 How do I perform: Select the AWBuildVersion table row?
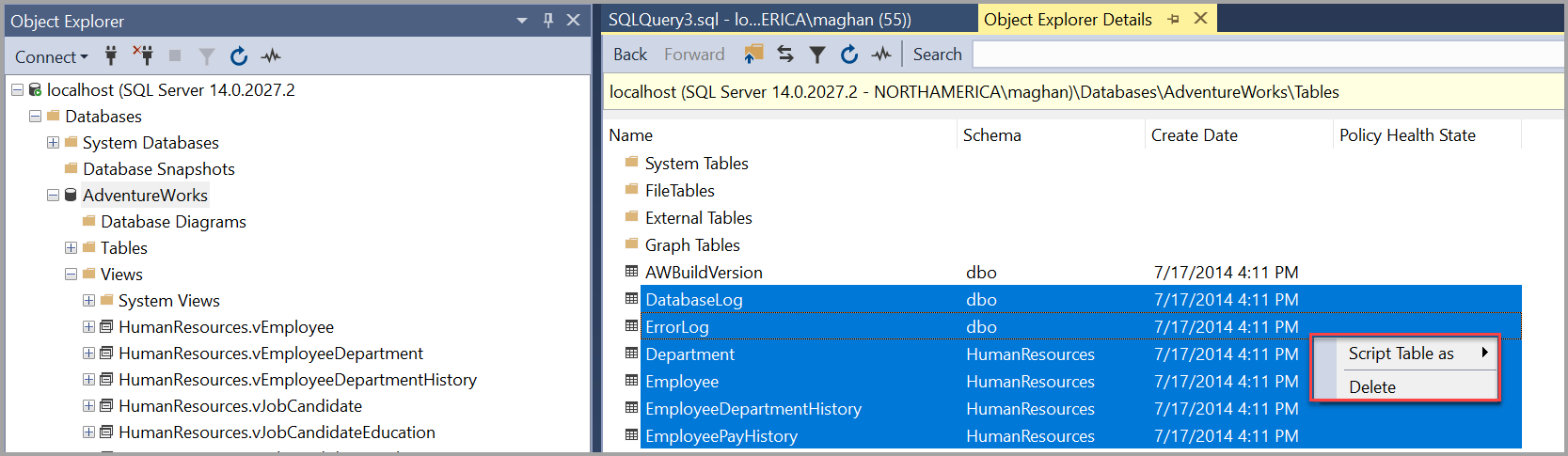coord(704,273)
